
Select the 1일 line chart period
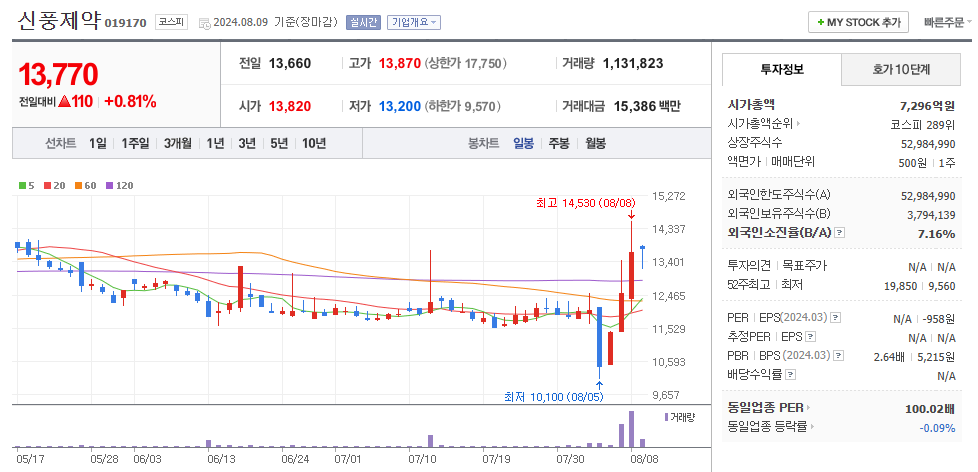[x=97, y=143]
